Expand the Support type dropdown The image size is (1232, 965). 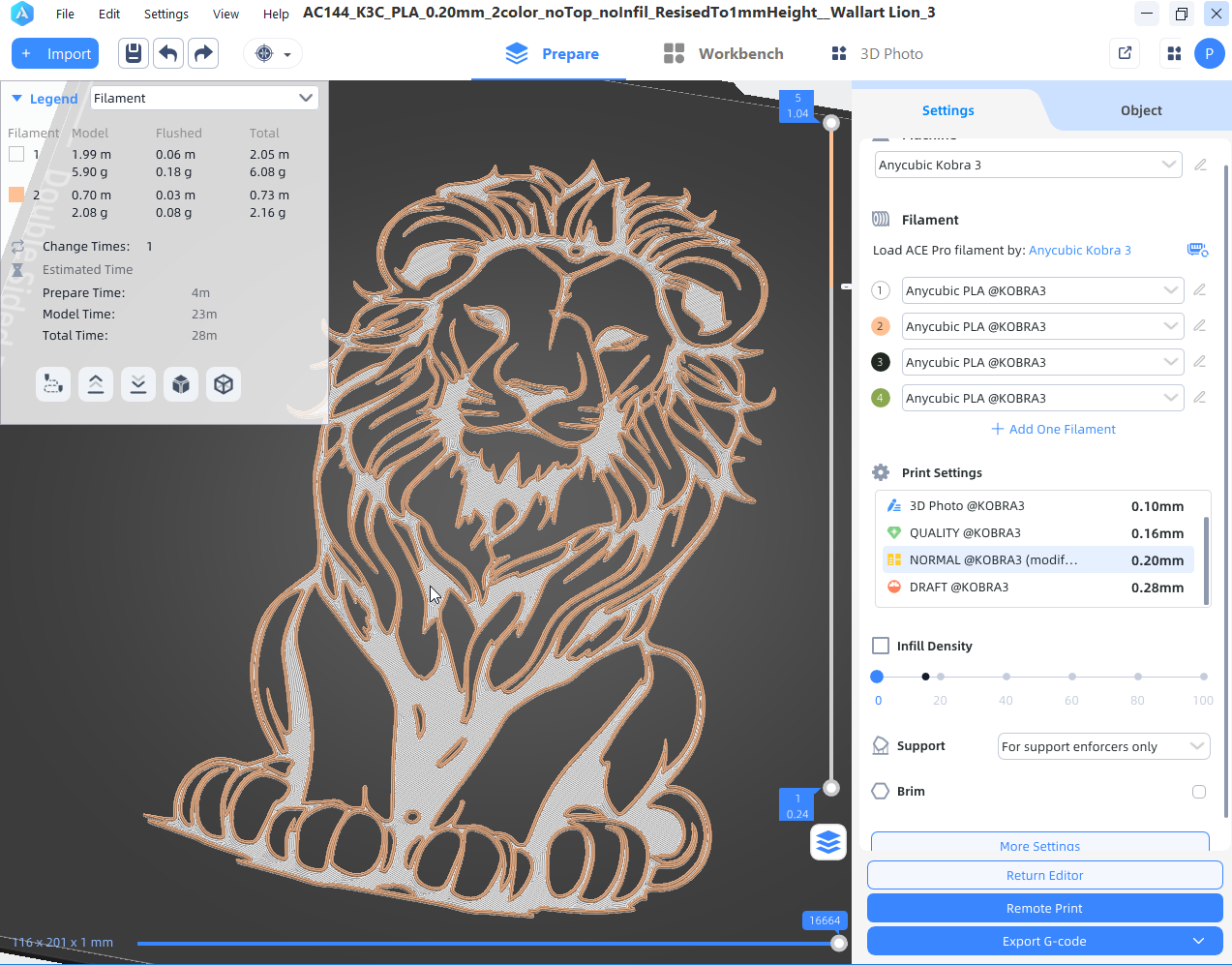click(1103, 746)
